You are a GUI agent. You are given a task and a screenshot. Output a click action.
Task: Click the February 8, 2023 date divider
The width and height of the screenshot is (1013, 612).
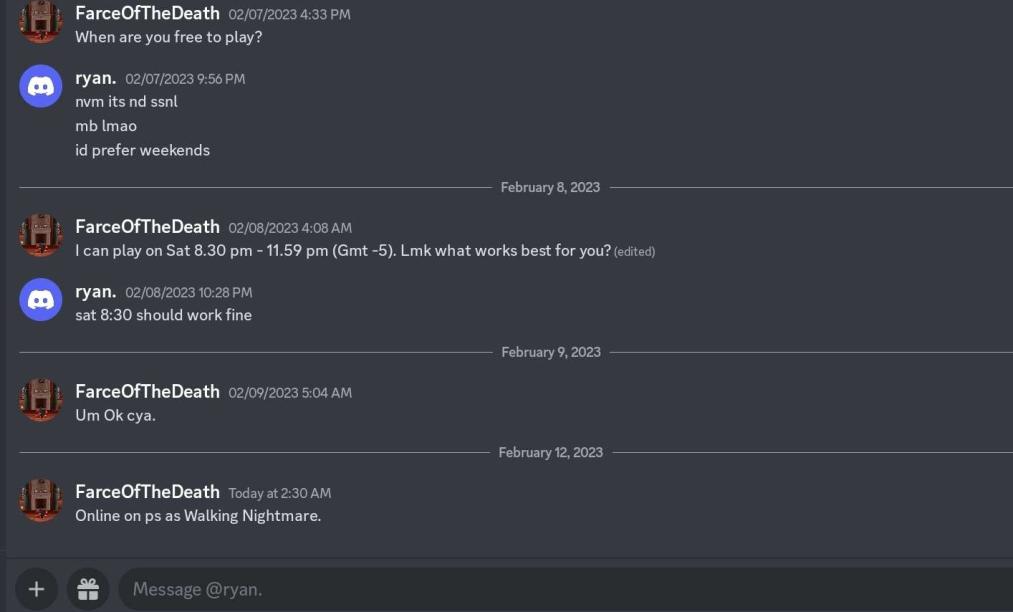pyautogui.click(x=550, y=187)
